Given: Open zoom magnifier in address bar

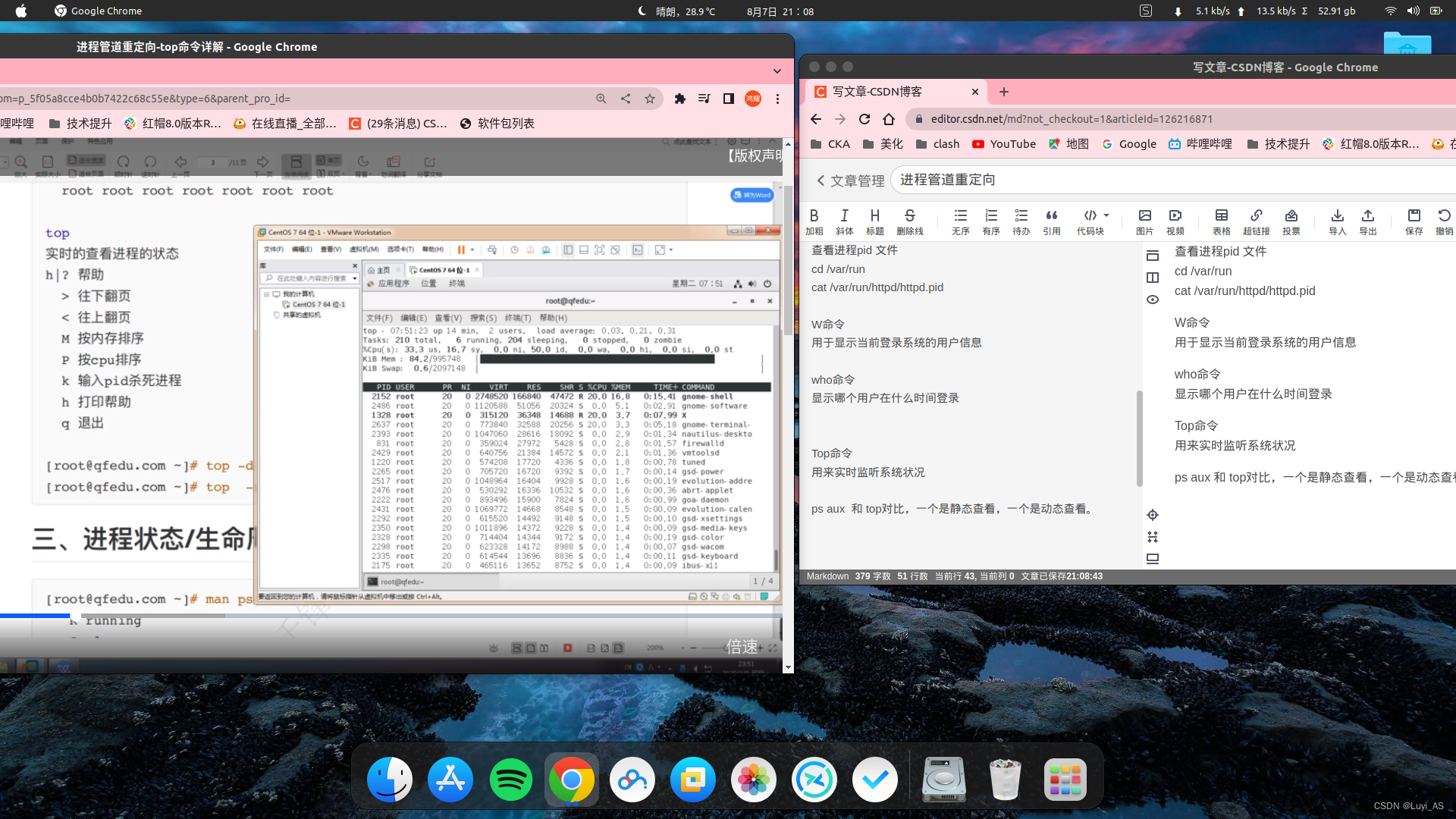Looking at the screenshot, I should point(601,99).
